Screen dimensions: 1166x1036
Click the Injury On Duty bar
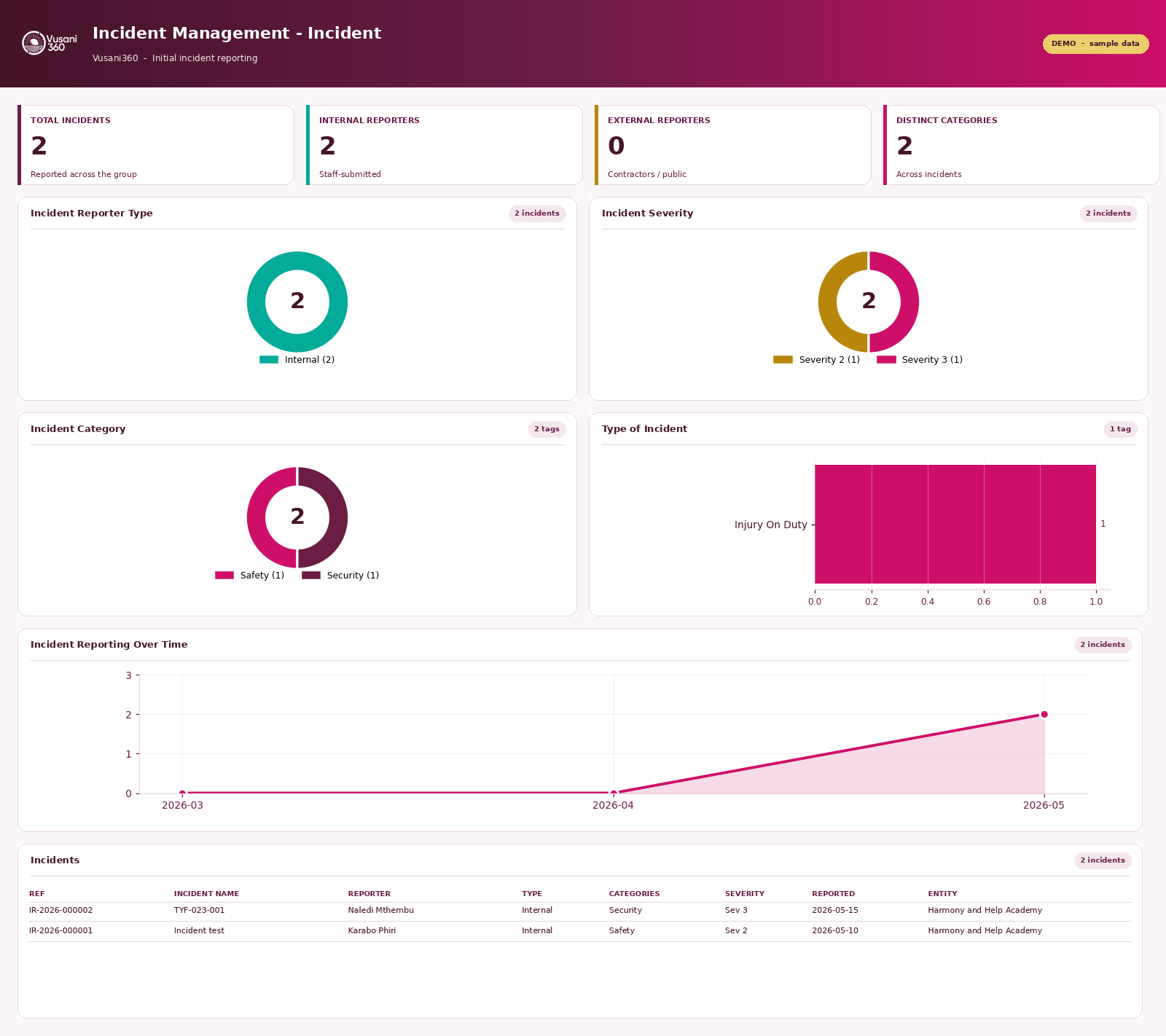click(955, 524)
